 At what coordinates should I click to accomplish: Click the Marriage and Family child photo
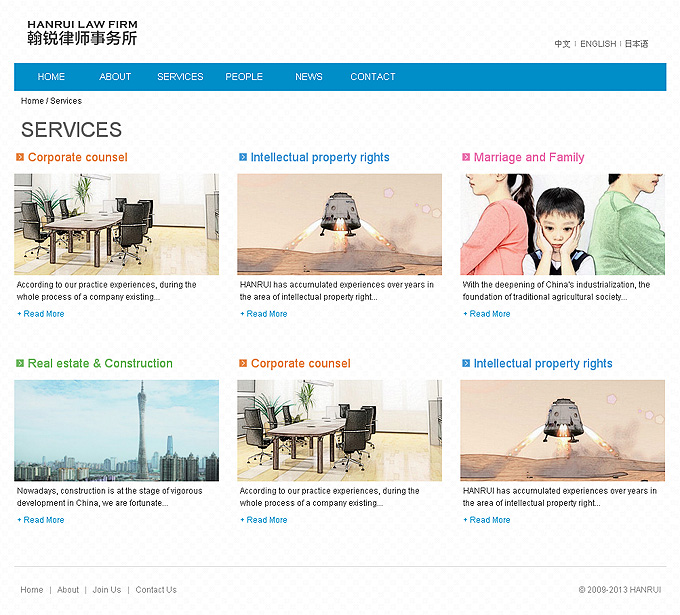coord(562,224)
